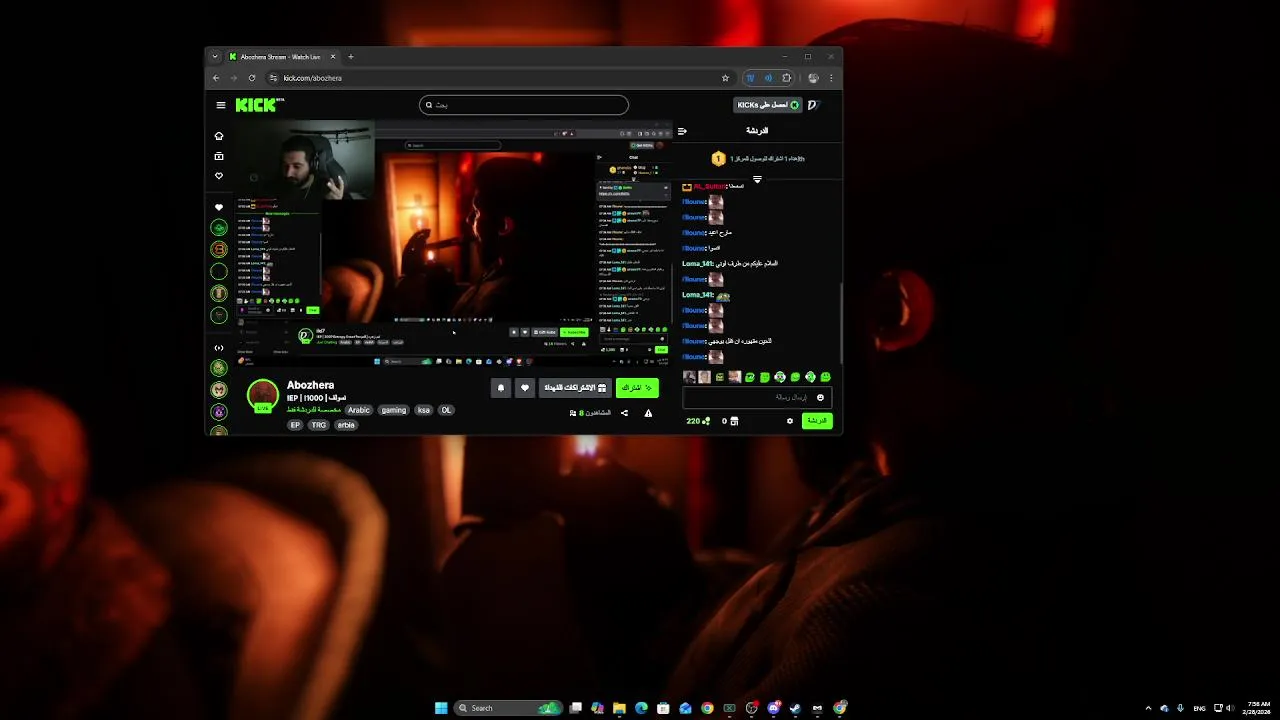Select the EP tag
The image size is (1280, 720).
tap(295, 425)
